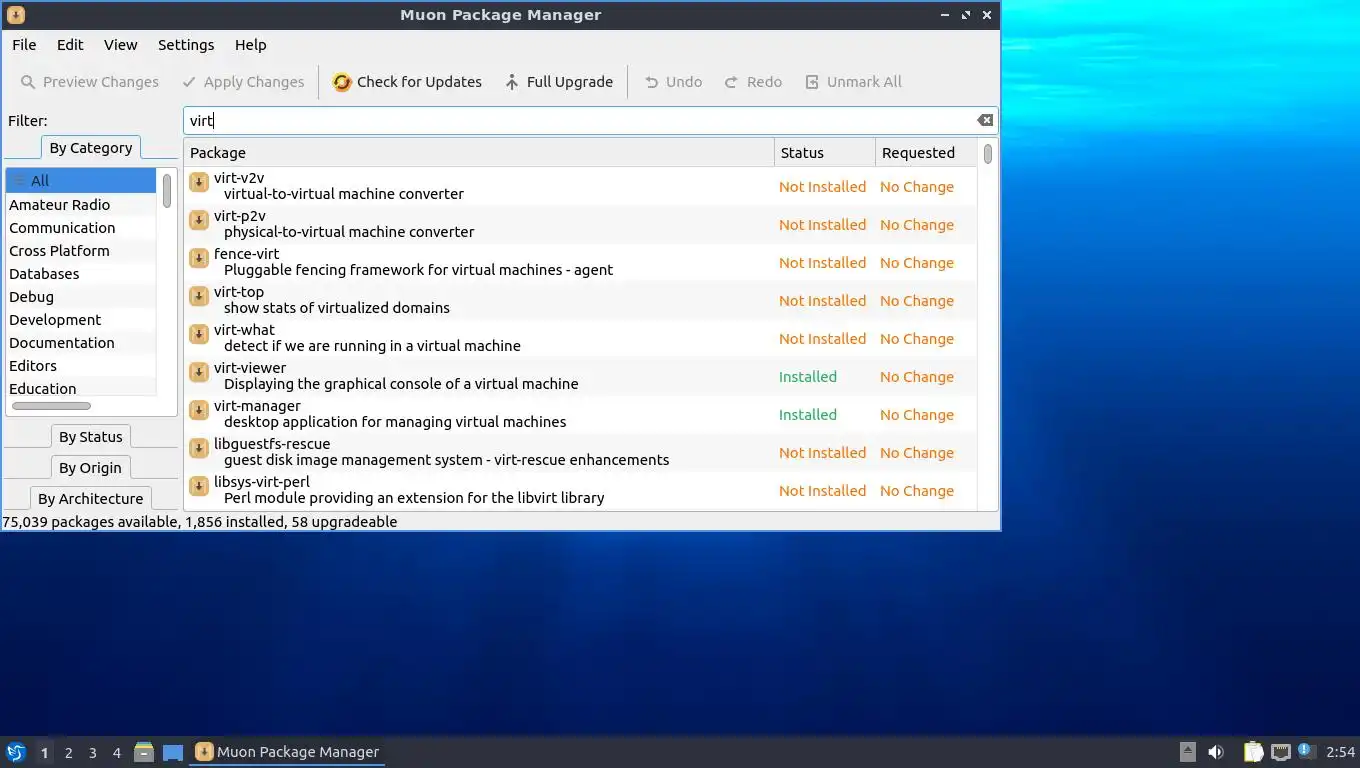Switch to workspace 3 in the pager
The height and width of the screenshot is (768, 1360).
tap(92, 753)
